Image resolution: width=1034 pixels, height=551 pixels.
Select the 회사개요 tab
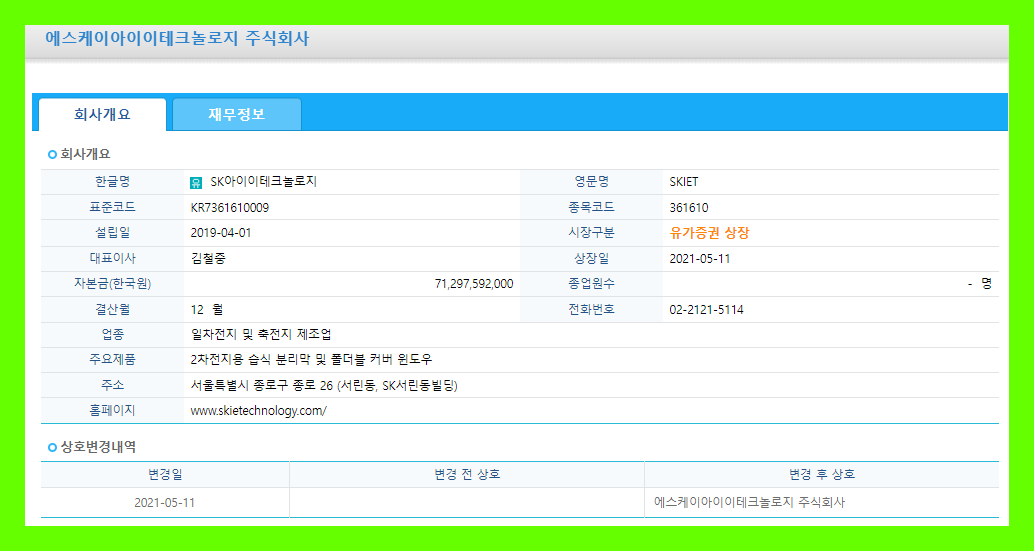point(102,115)
